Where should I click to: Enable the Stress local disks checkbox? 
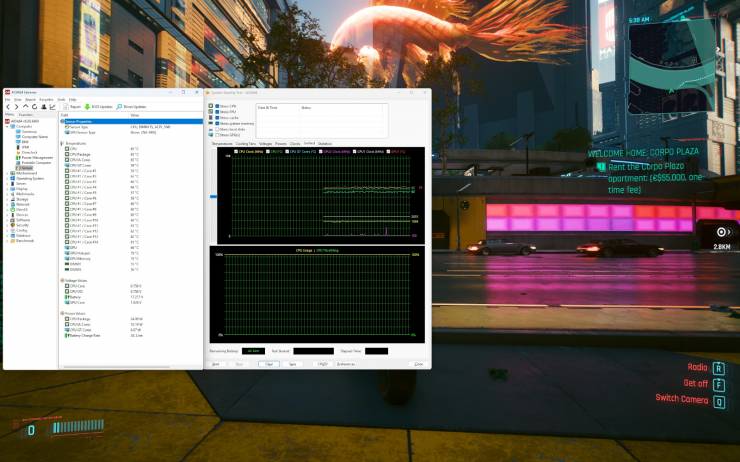click(x=217, y=129)
